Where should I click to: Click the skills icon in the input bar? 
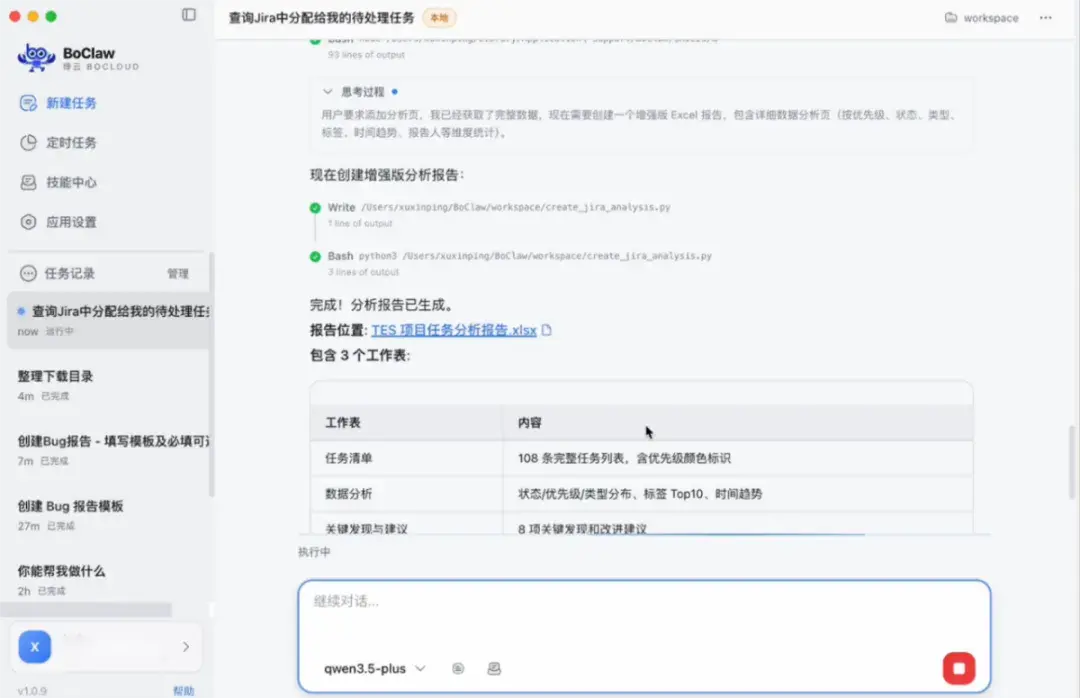[x=494, y=668]
